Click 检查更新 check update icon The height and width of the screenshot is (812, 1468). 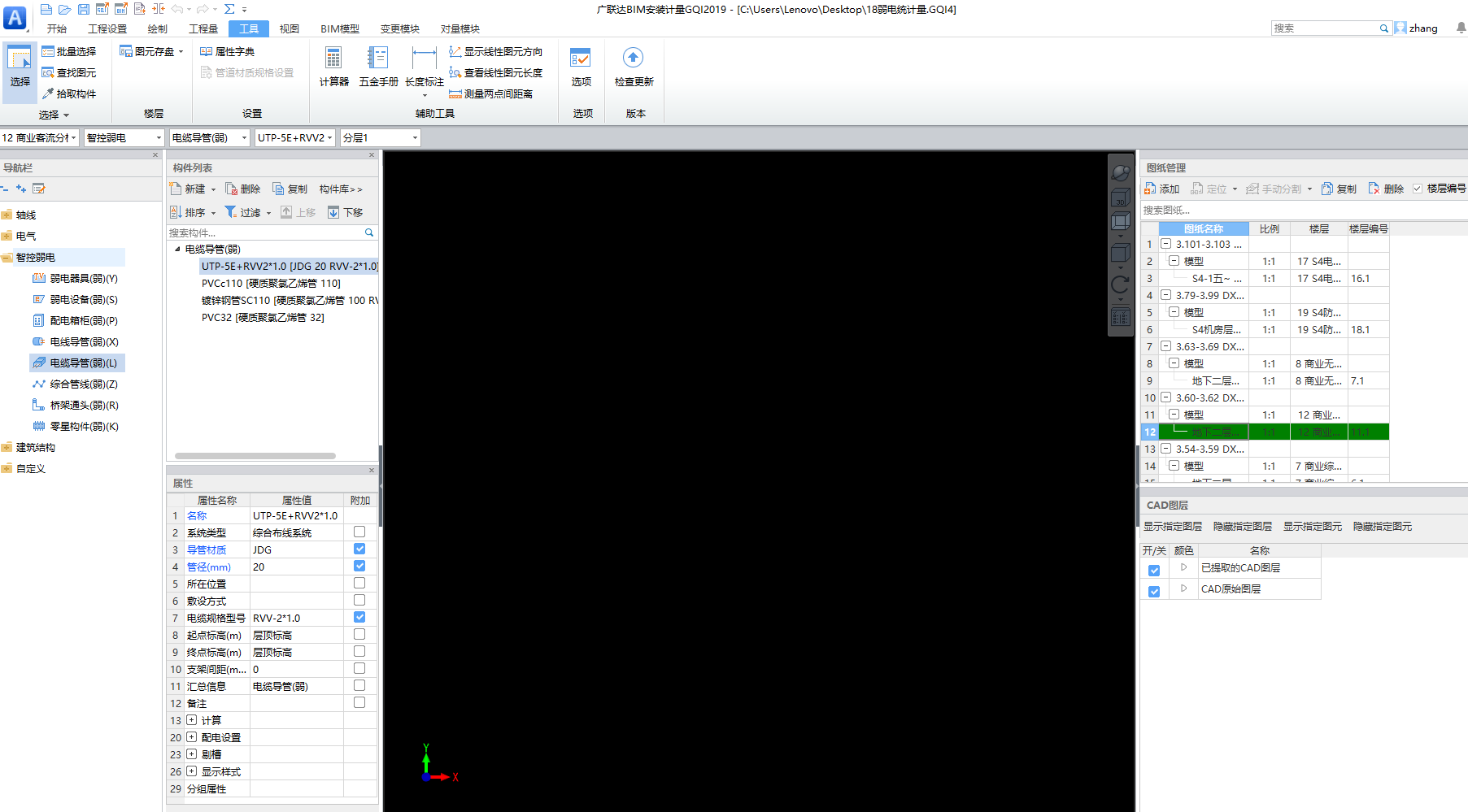[x=633, y=59]
